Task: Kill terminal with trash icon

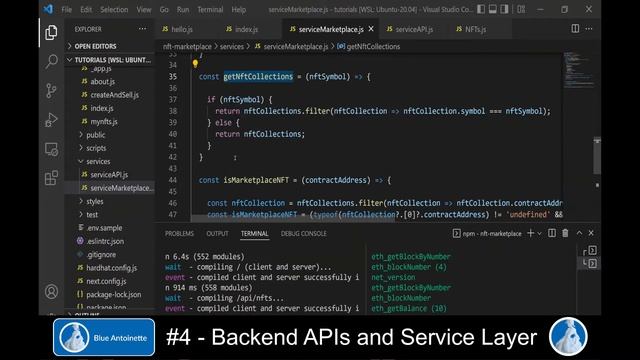Action: pos(565,233)
